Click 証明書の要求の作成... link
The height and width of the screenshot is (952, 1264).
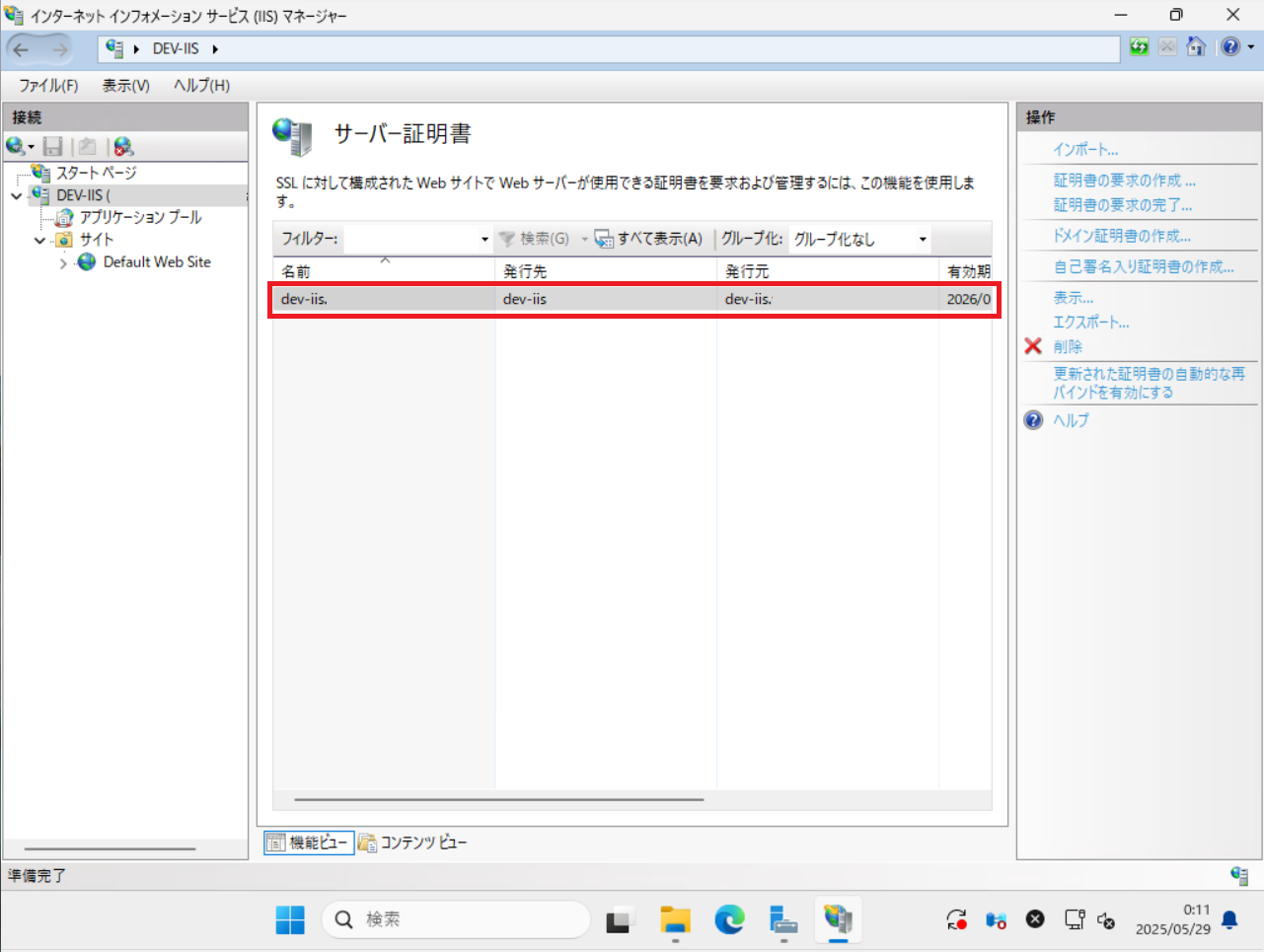(1125, 181)
